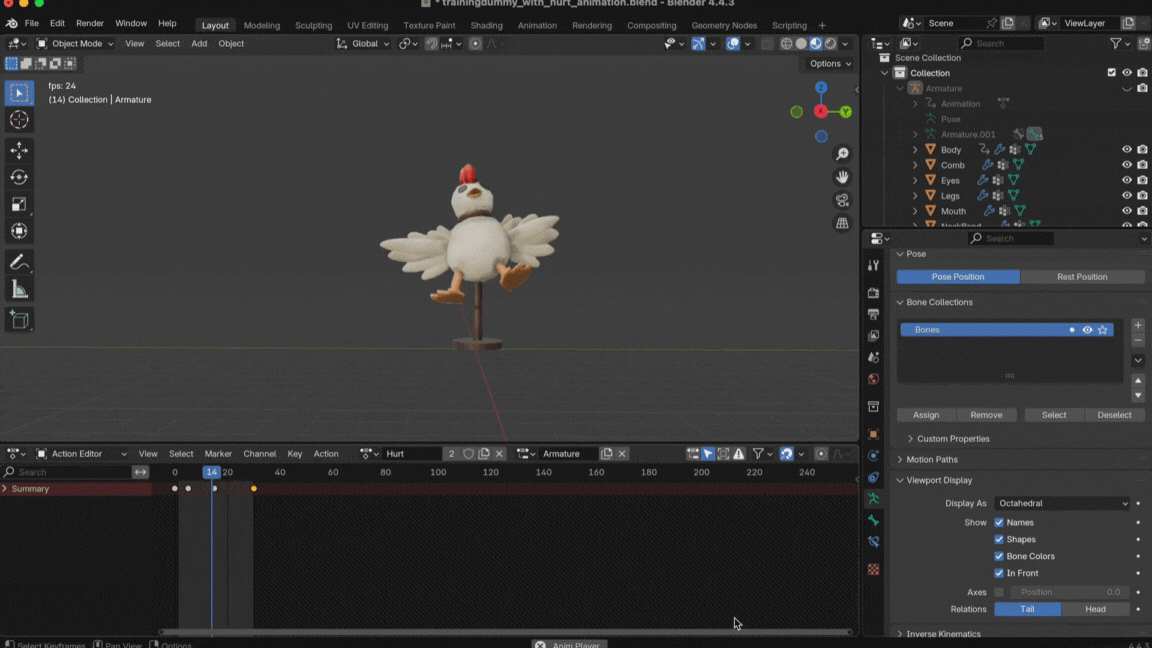
Task: Open the Channel menu in Action Editor
Action: [259, 454]
